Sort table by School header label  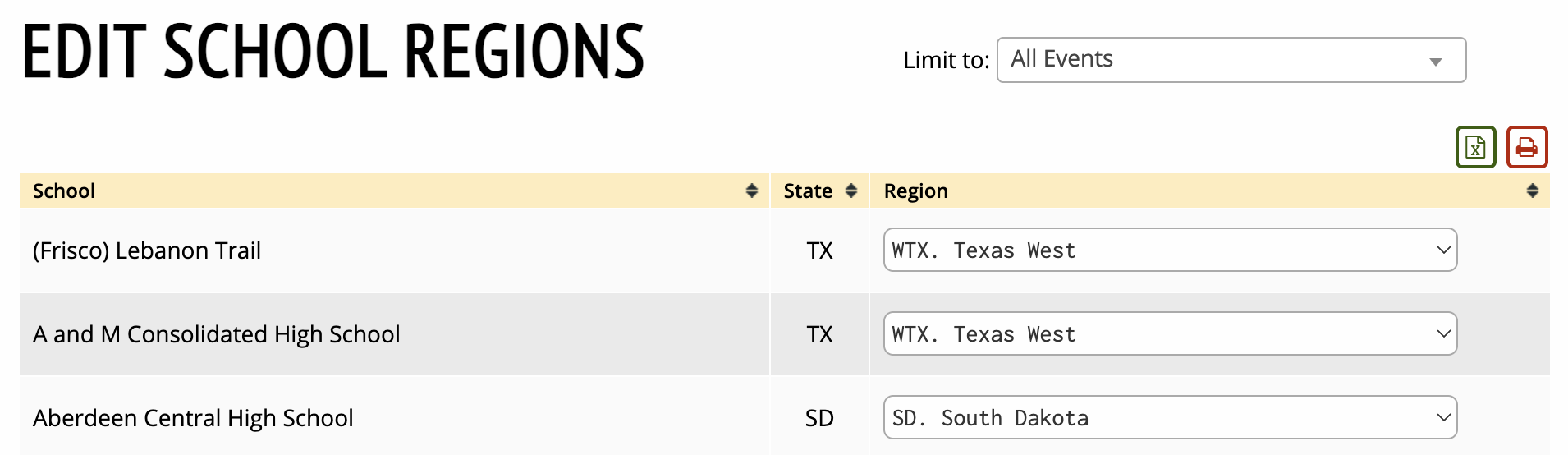click(x=64, y=191)
